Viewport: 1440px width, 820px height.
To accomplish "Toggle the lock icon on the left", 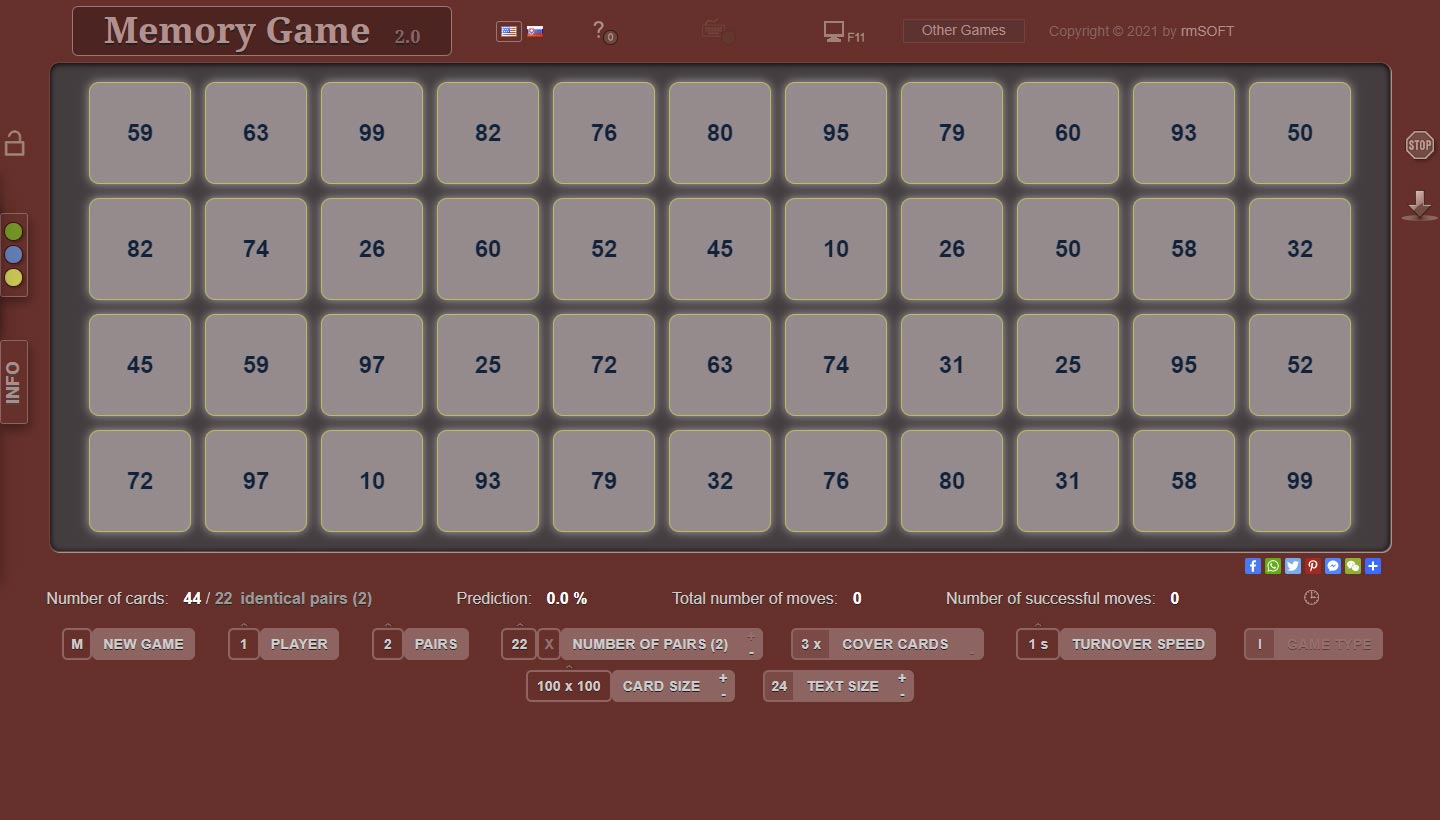I will [x=14, y=143].
